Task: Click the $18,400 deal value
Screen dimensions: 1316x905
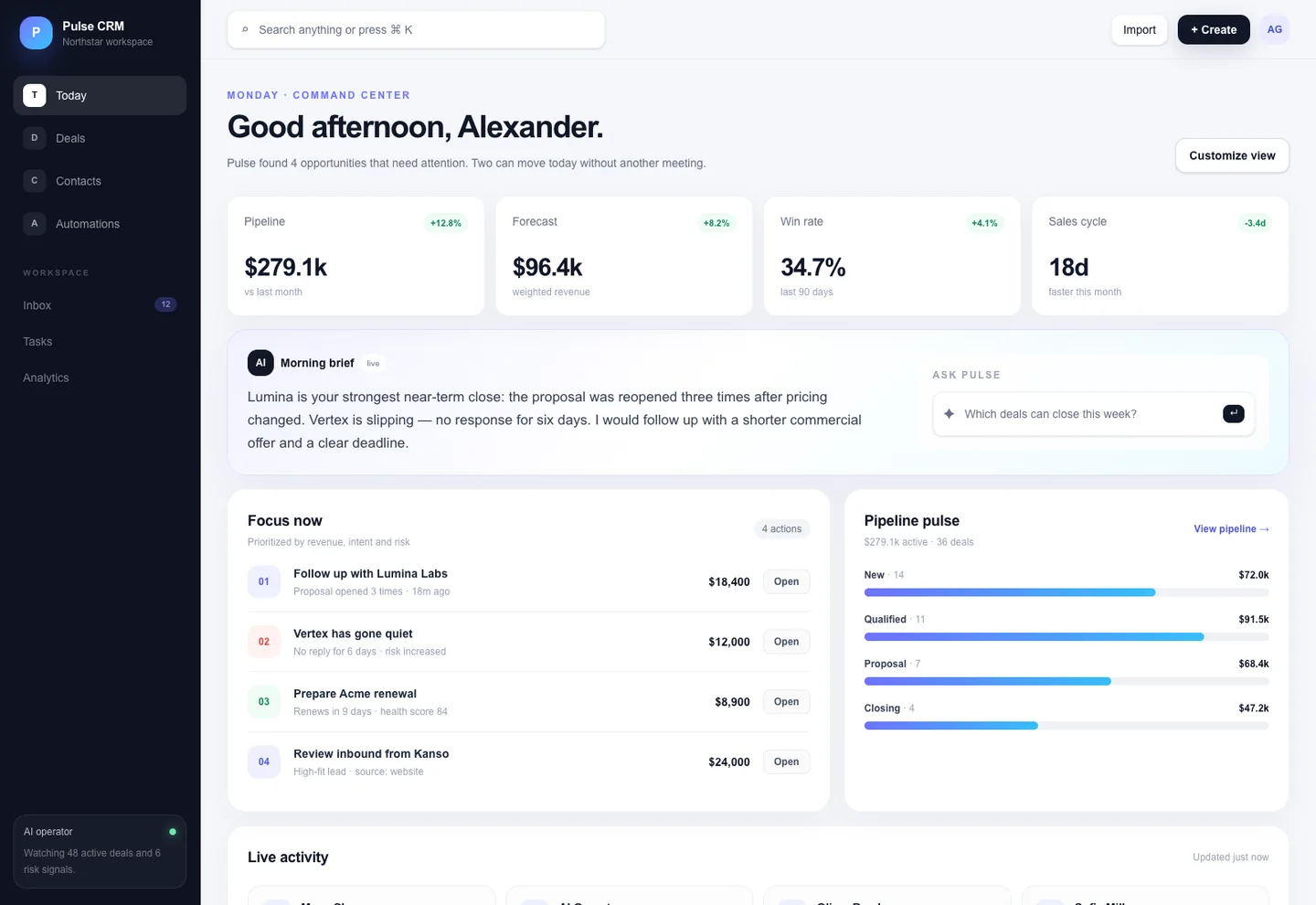Action: tap(729, 581)
